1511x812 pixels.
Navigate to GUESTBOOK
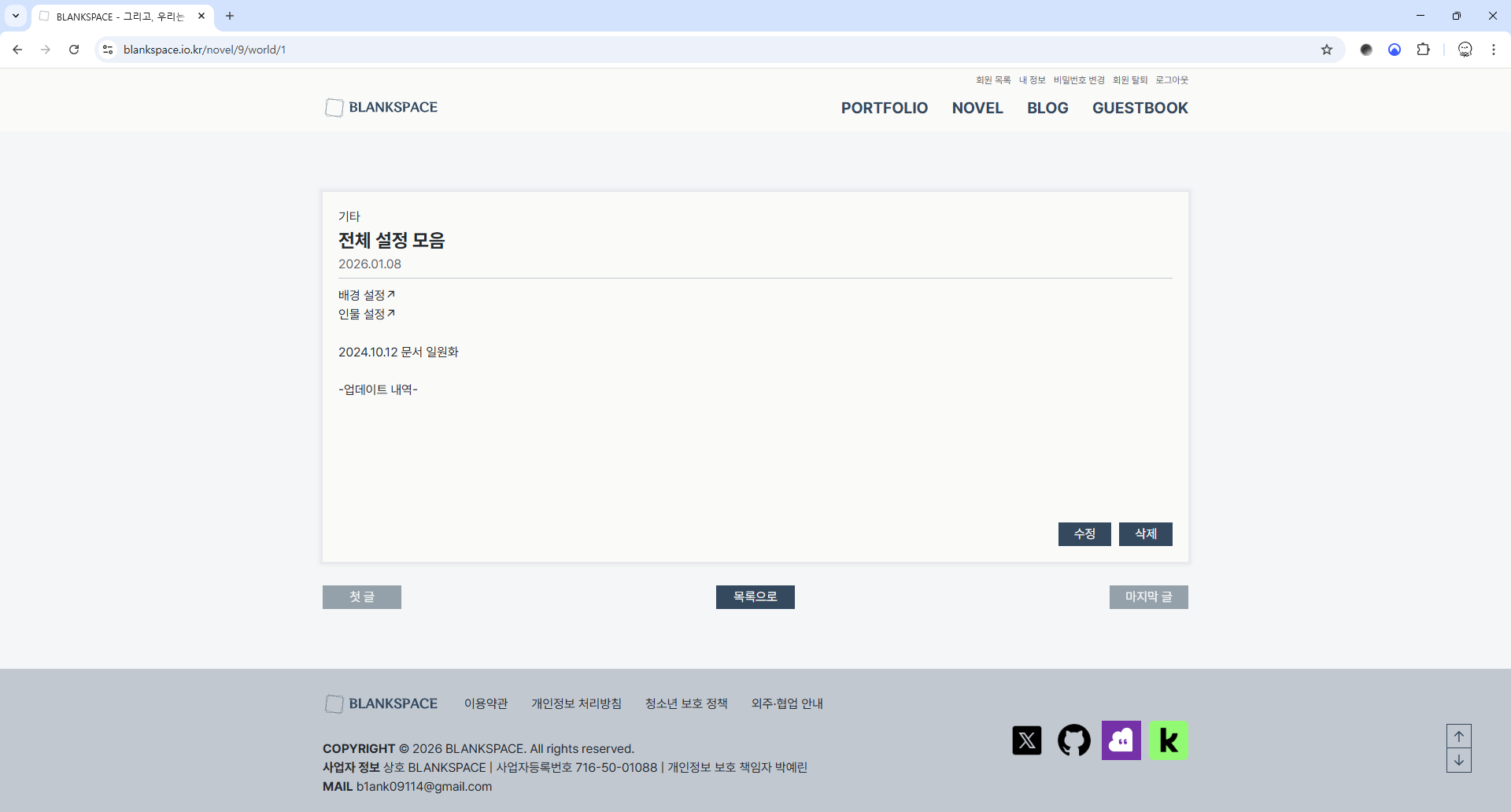(1140, 108)
